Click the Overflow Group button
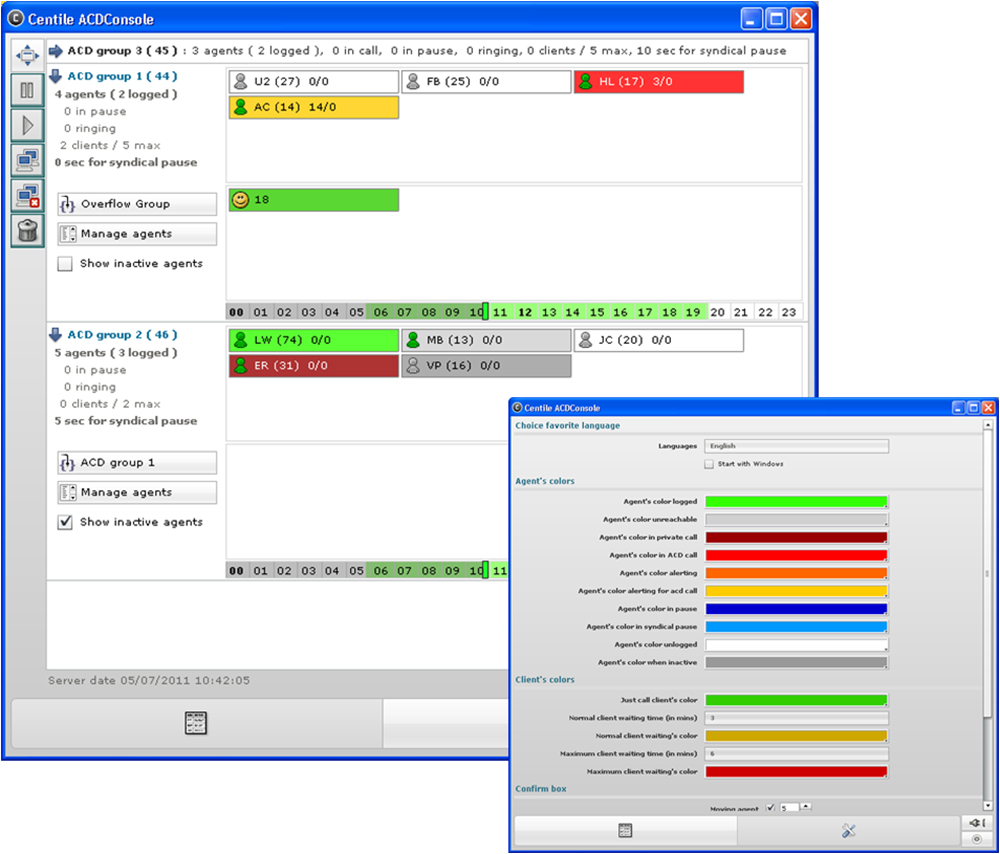This screenshot has height=854, width=1000. 137,204
